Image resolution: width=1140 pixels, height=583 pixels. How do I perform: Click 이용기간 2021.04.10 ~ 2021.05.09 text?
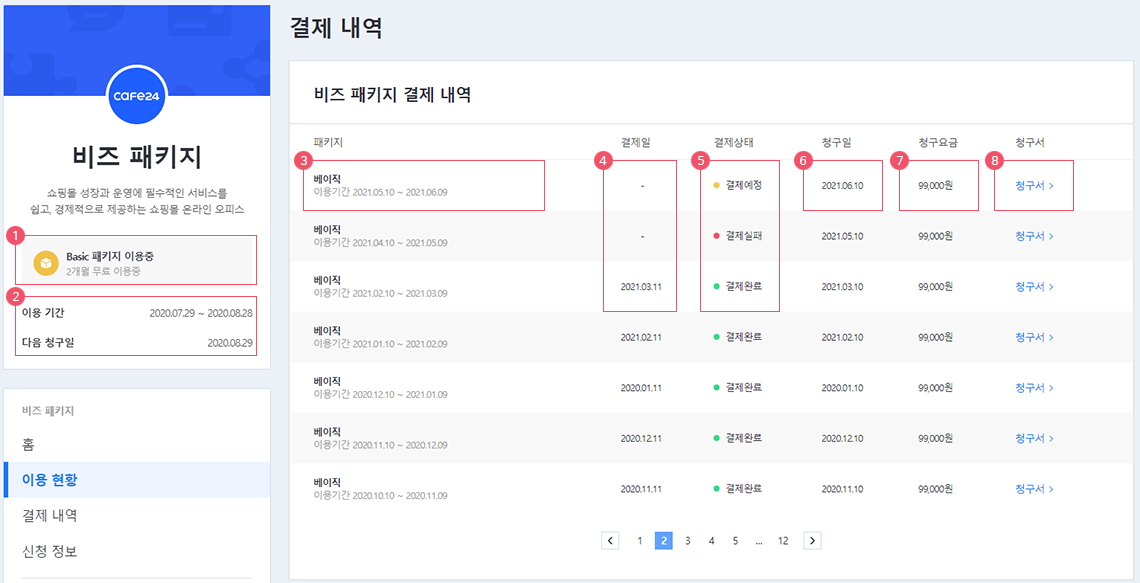coord(380,243)
